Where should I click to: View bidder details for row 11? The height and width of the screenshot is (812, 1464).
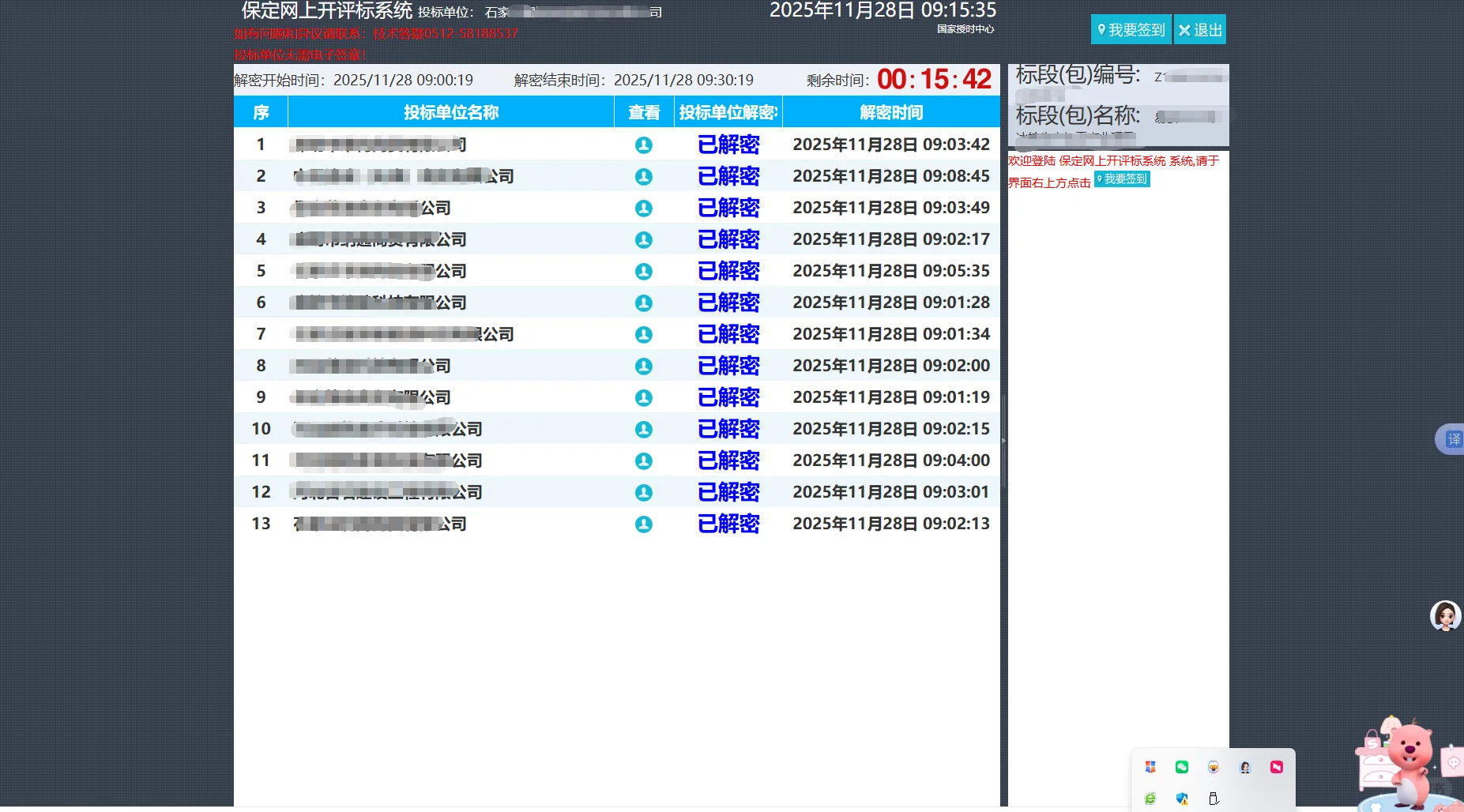(x=644, y=461)
